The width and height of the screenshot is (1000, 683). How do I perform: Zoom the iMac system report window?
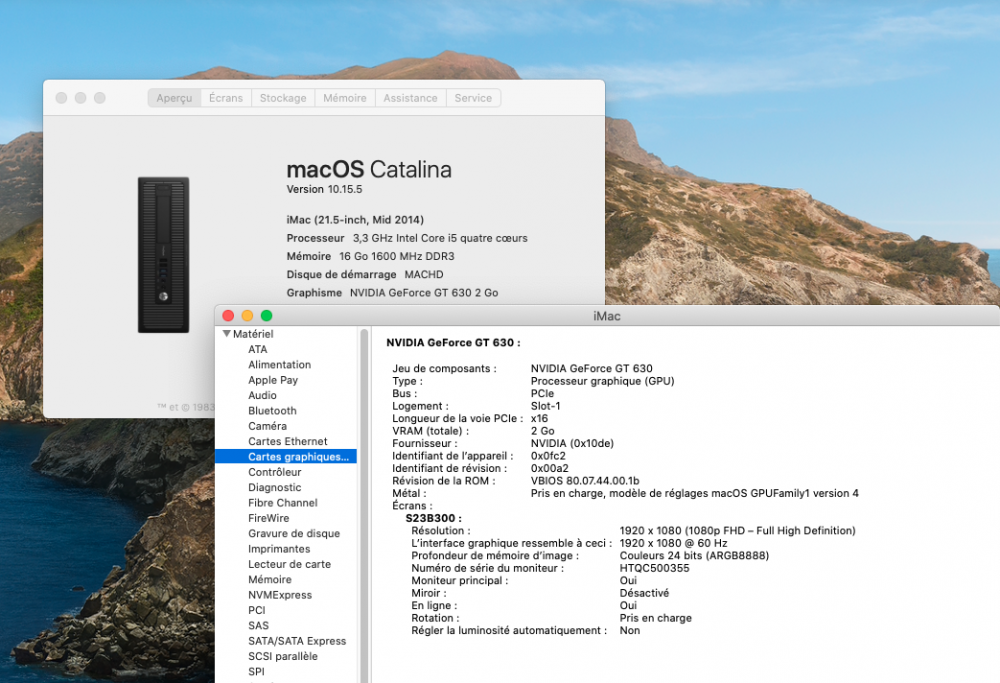tap(267, 316)
